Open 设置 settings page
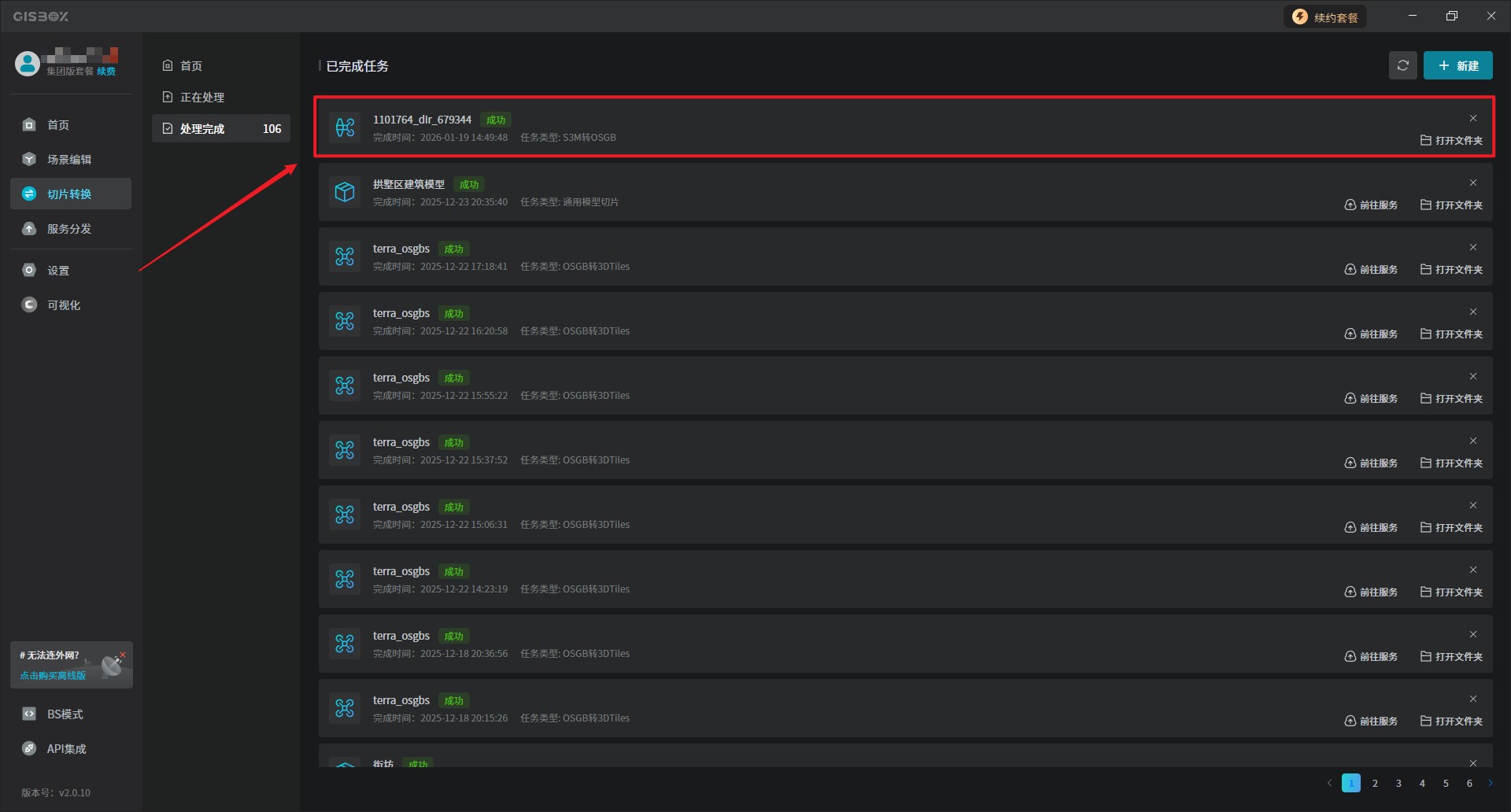Viewport: 1511px width, 812px height. (58, 271)
